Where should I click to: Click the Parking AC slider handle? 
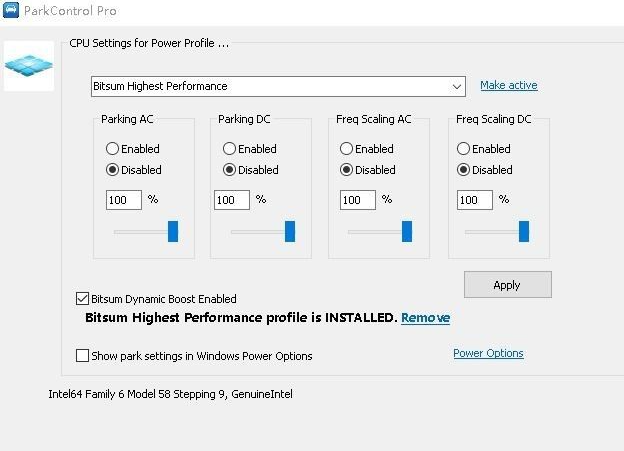pyautogui.click(x=173, y=232)
